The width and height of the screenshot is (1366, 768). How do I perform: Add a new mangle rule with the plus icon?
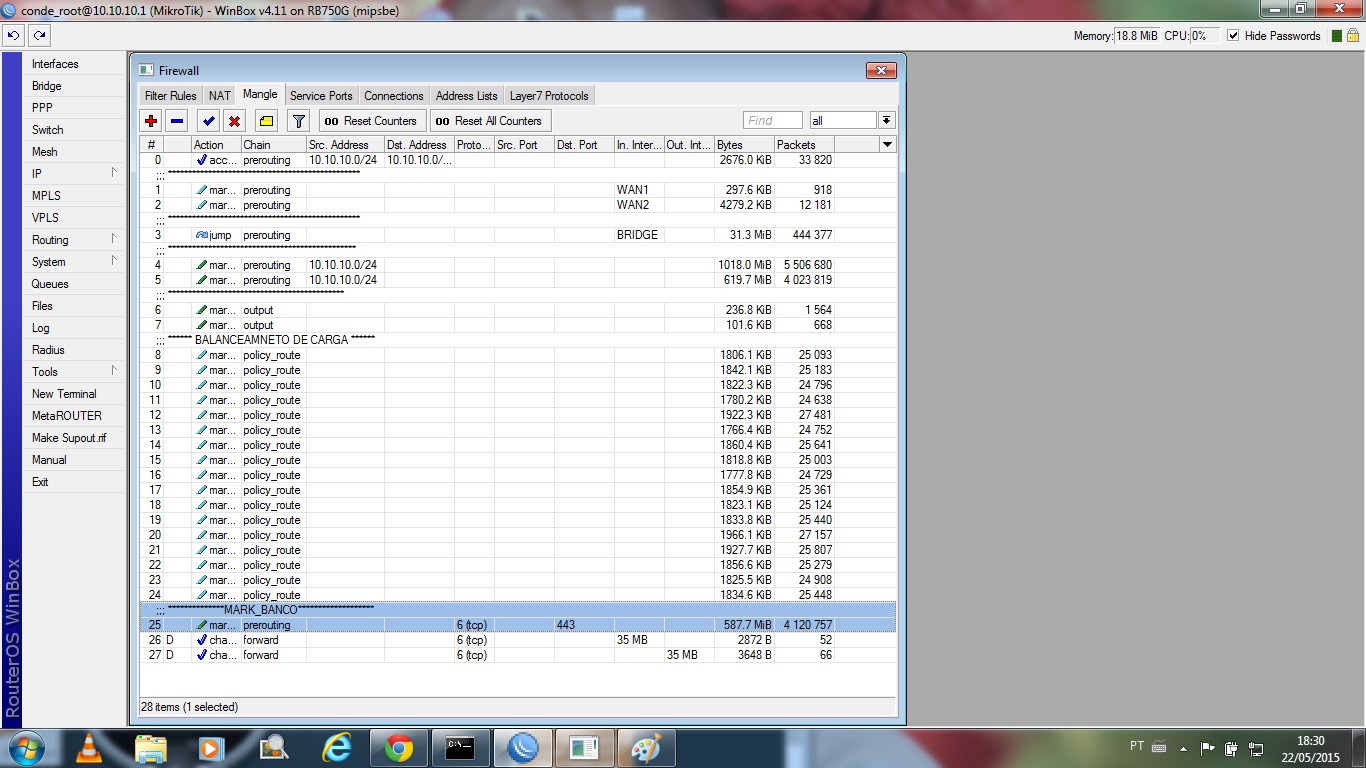(x=151, y=121)
